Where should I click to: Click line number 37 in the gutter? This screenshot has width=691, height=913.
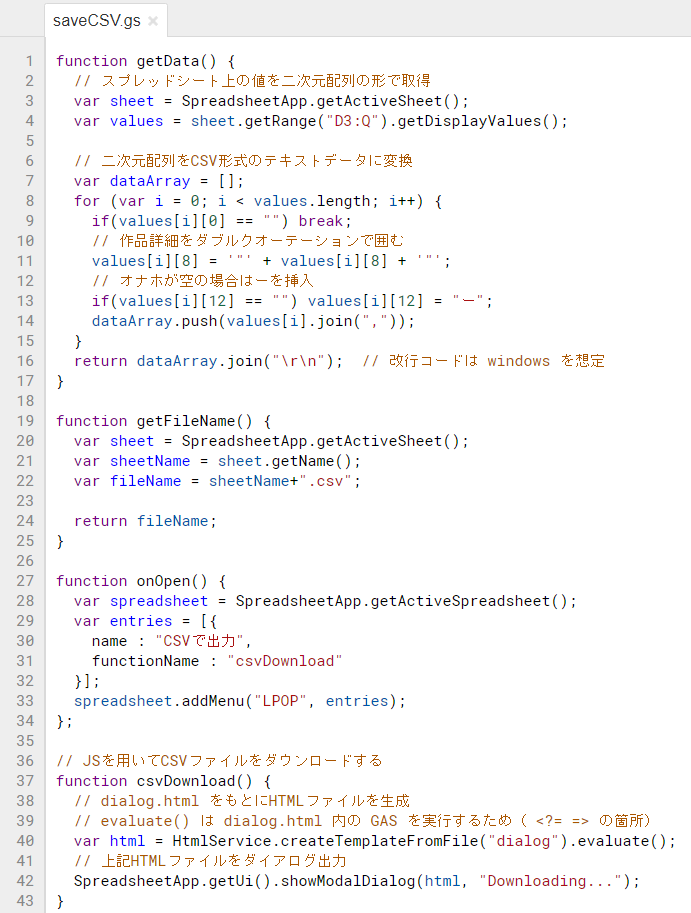[25, 781]
